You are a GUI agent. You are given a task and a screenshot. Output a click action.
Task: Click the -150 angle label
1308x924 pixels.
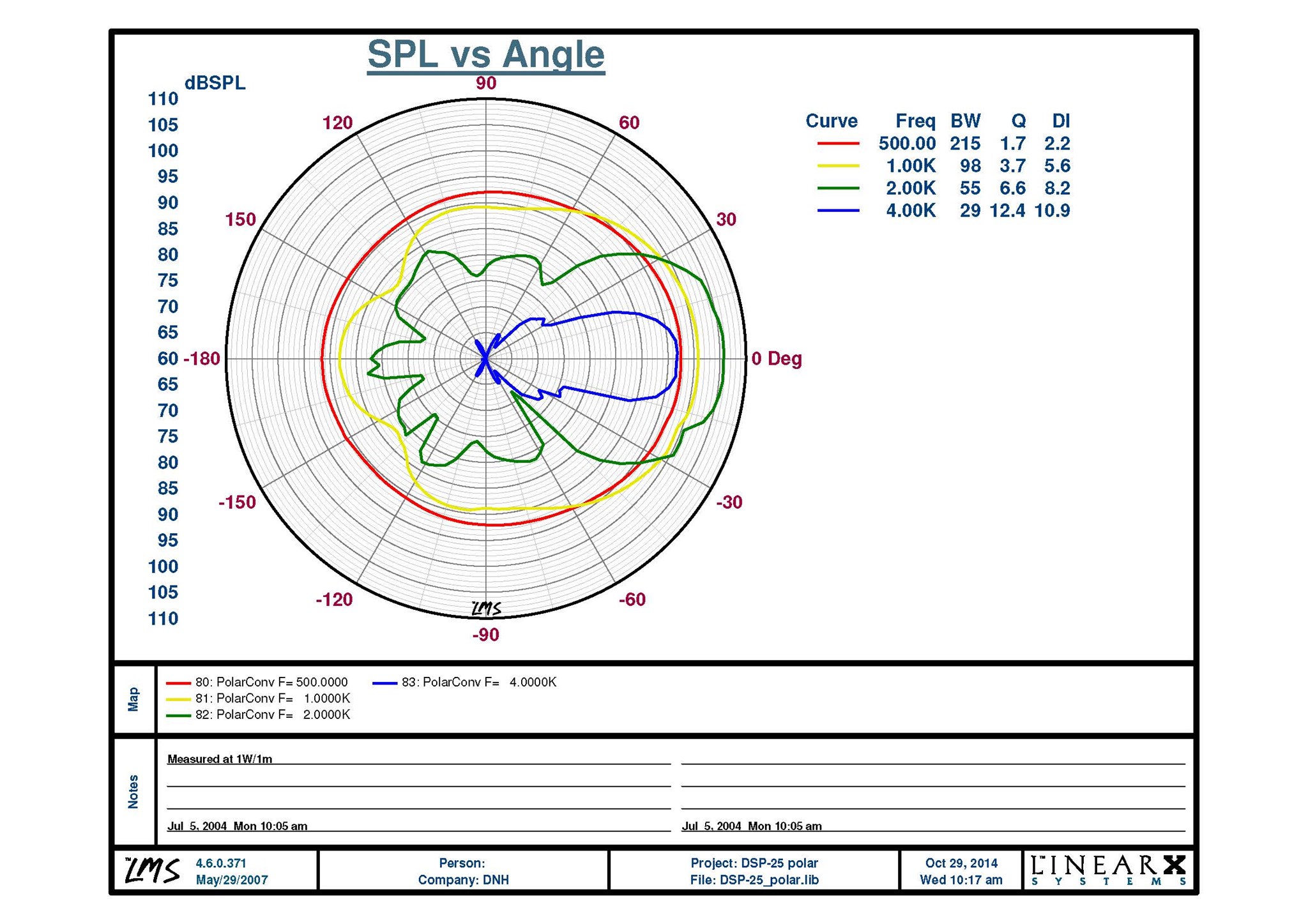pyautogui.click(x=237, y=503)
